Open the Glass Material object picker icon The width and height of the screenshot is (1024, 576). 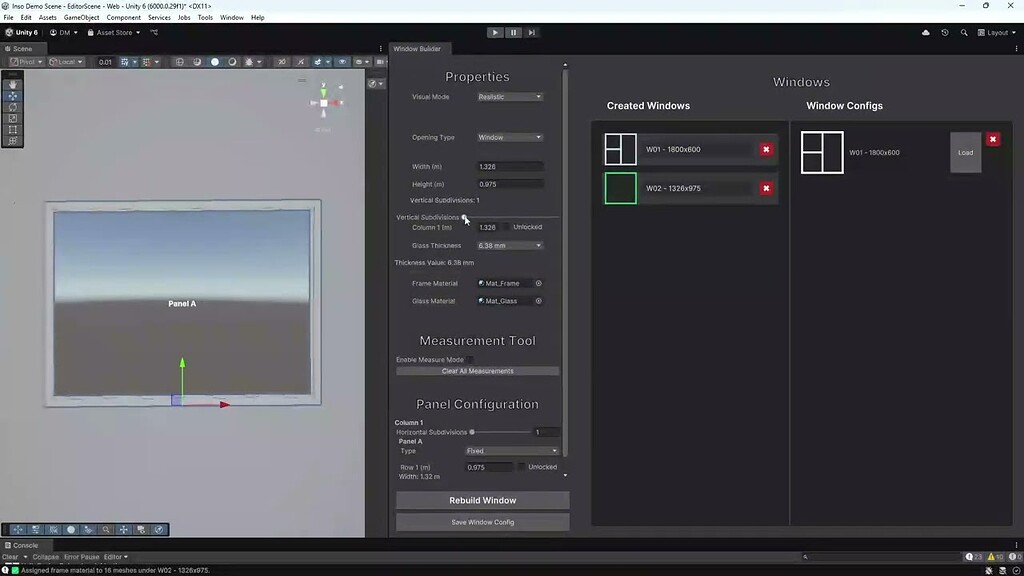click(538, 301)
